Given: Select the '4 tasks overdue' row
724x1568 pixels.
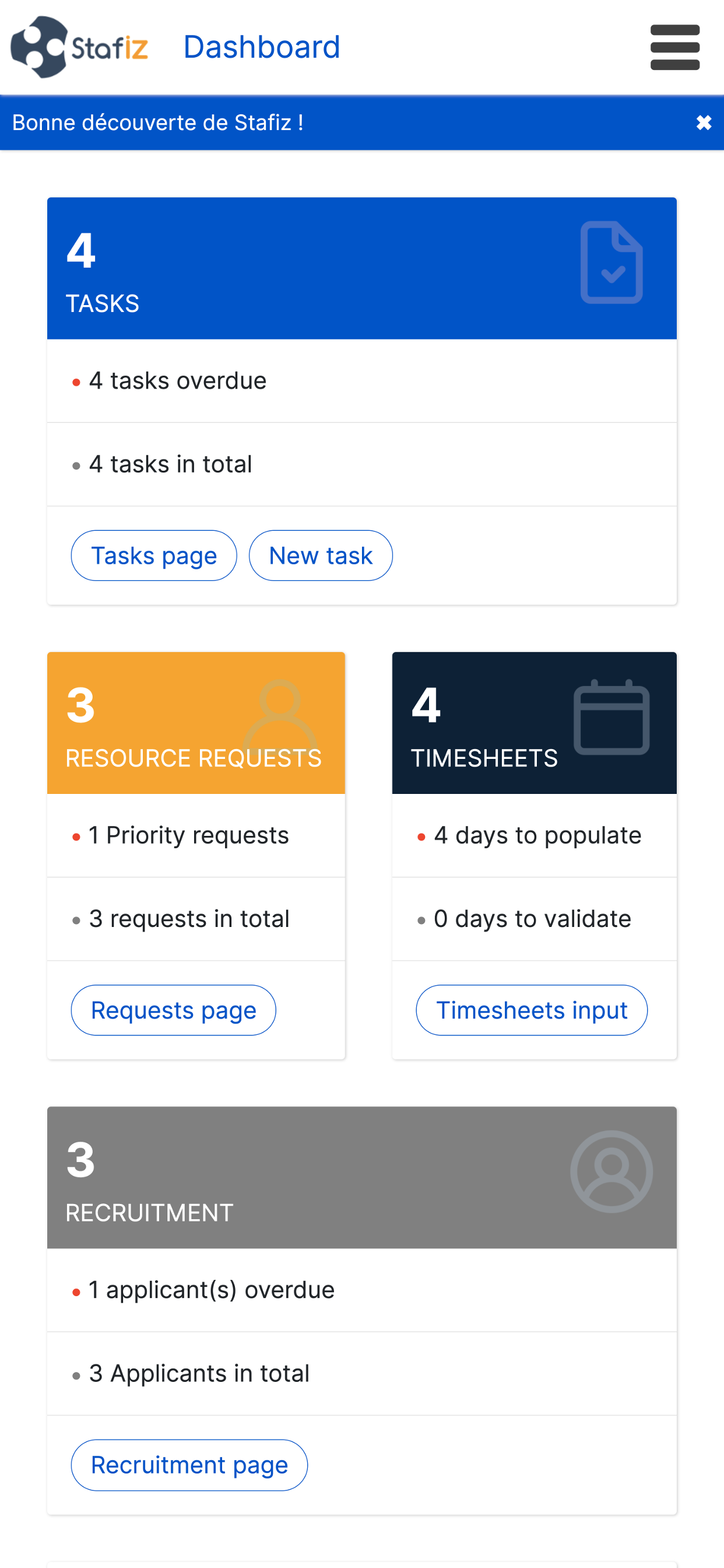Looking at the screenshot, I should [x=362, y=381].
